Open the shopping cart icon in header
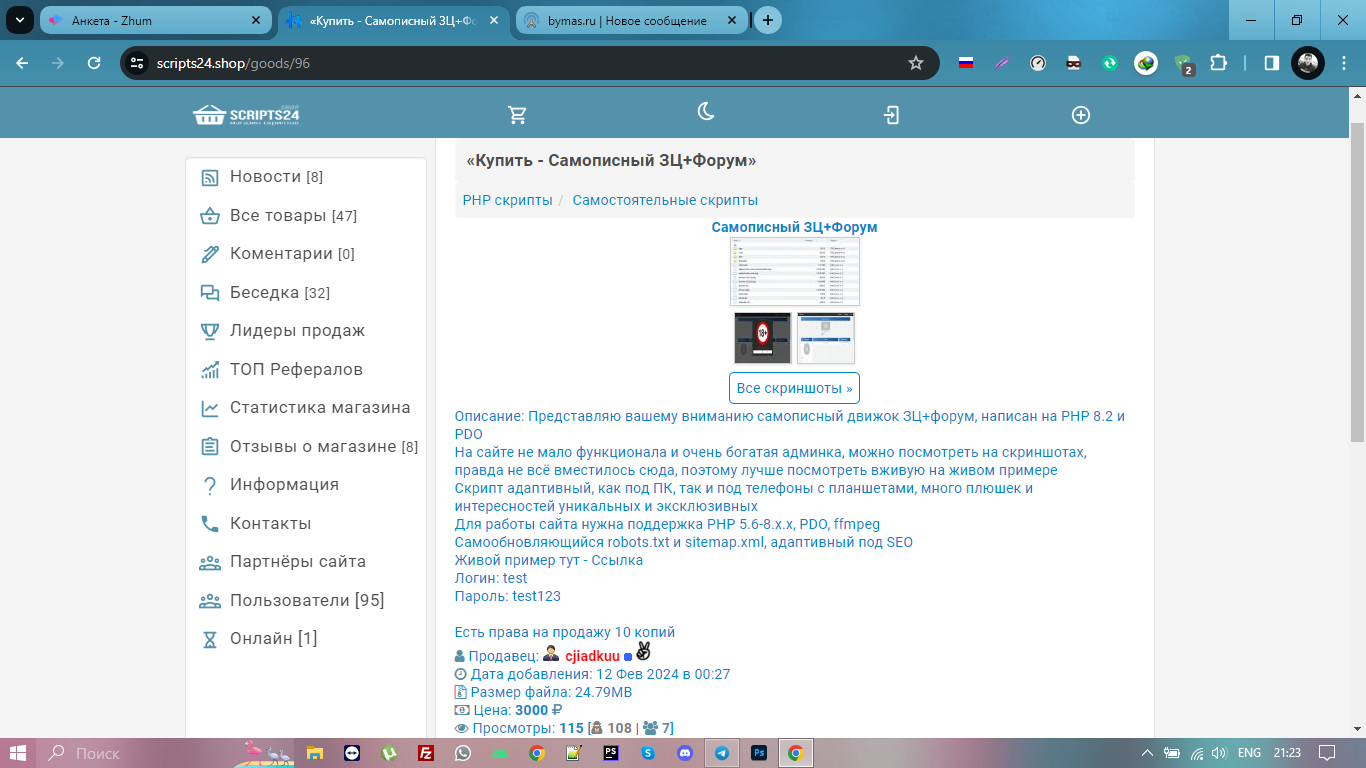This screenshot has width=1366, height=768. (517, 115)
